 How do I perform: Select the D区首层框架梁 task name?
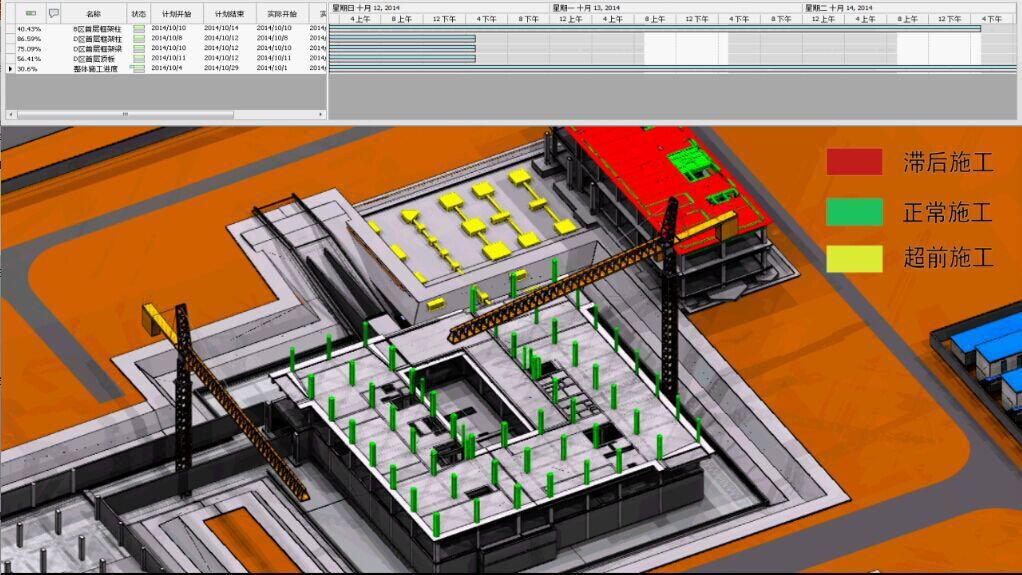point(97,48)
